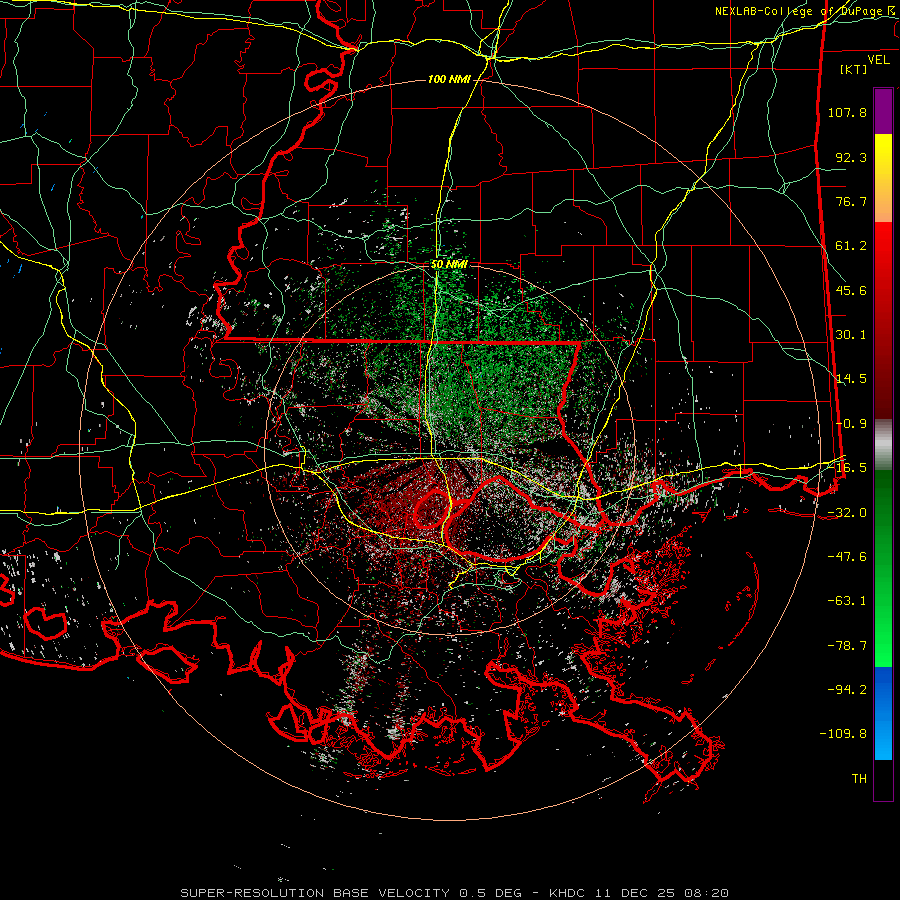Click the -109.8 velocity scale value
The height and width of the screenshot is (900, 900).
pos(843,734)
